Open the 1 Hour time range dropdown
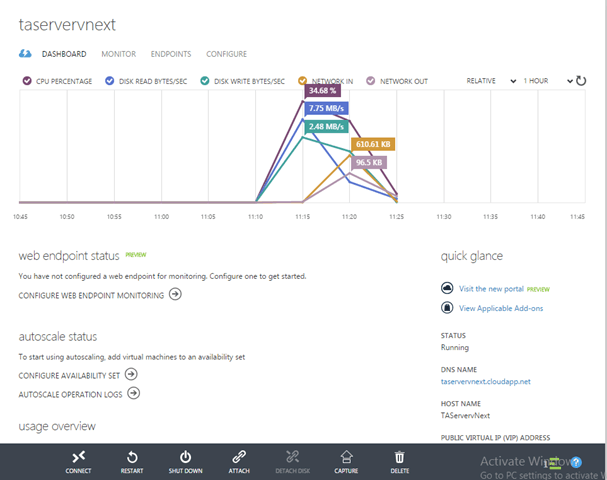 pyautogui.click(x=548, y=81)
